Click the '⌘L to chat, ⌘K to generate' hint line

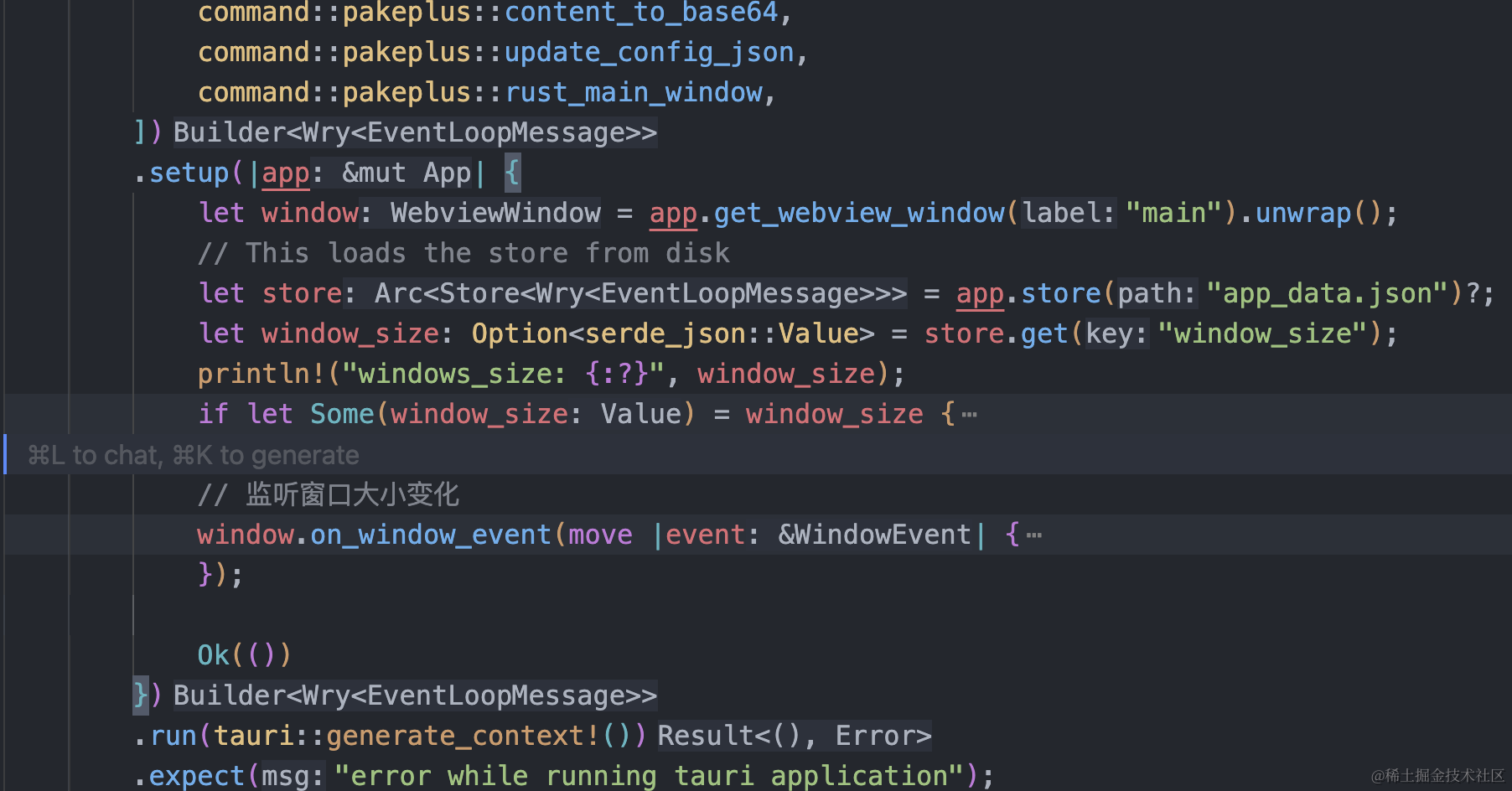[x=194, y=455]
